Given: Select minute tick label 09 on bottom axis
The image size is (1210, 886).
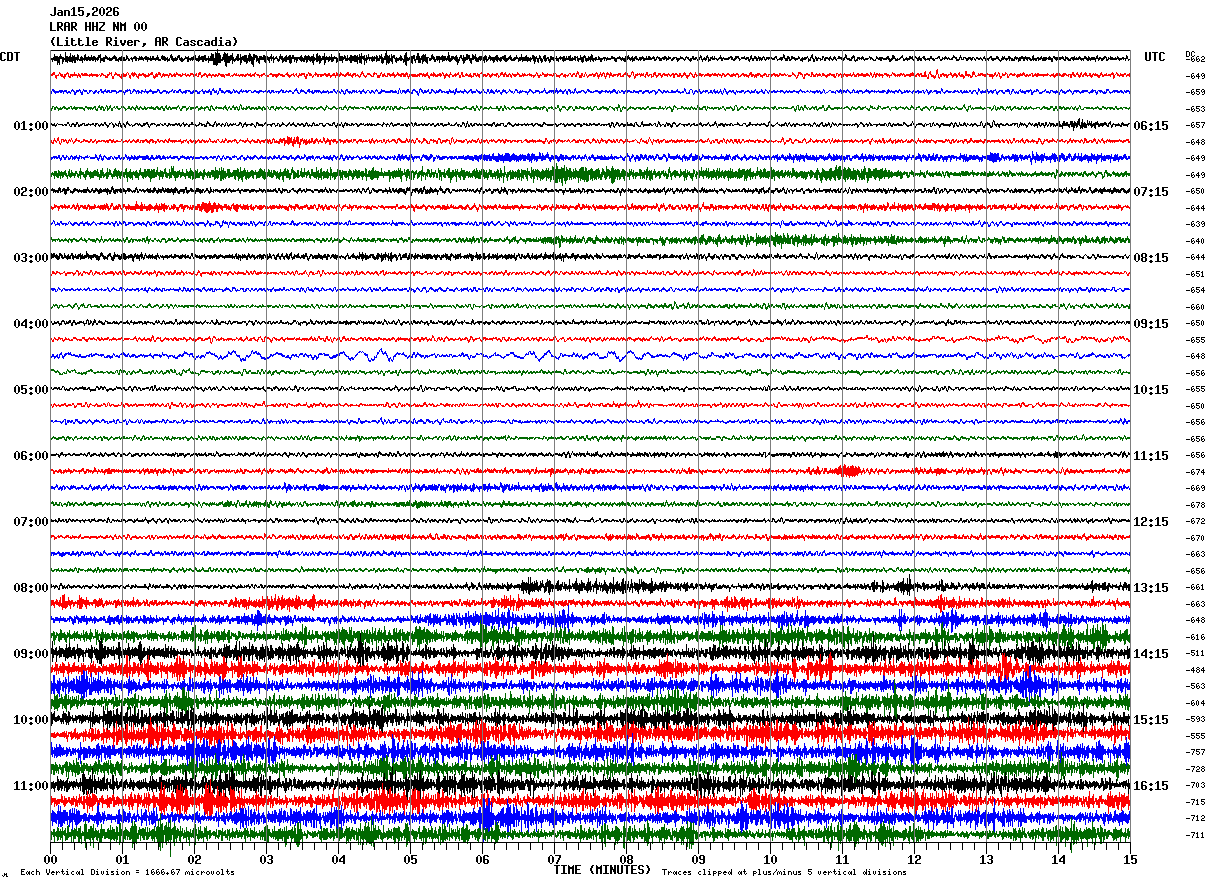Looking at the screenshot, I should [699, 859].
